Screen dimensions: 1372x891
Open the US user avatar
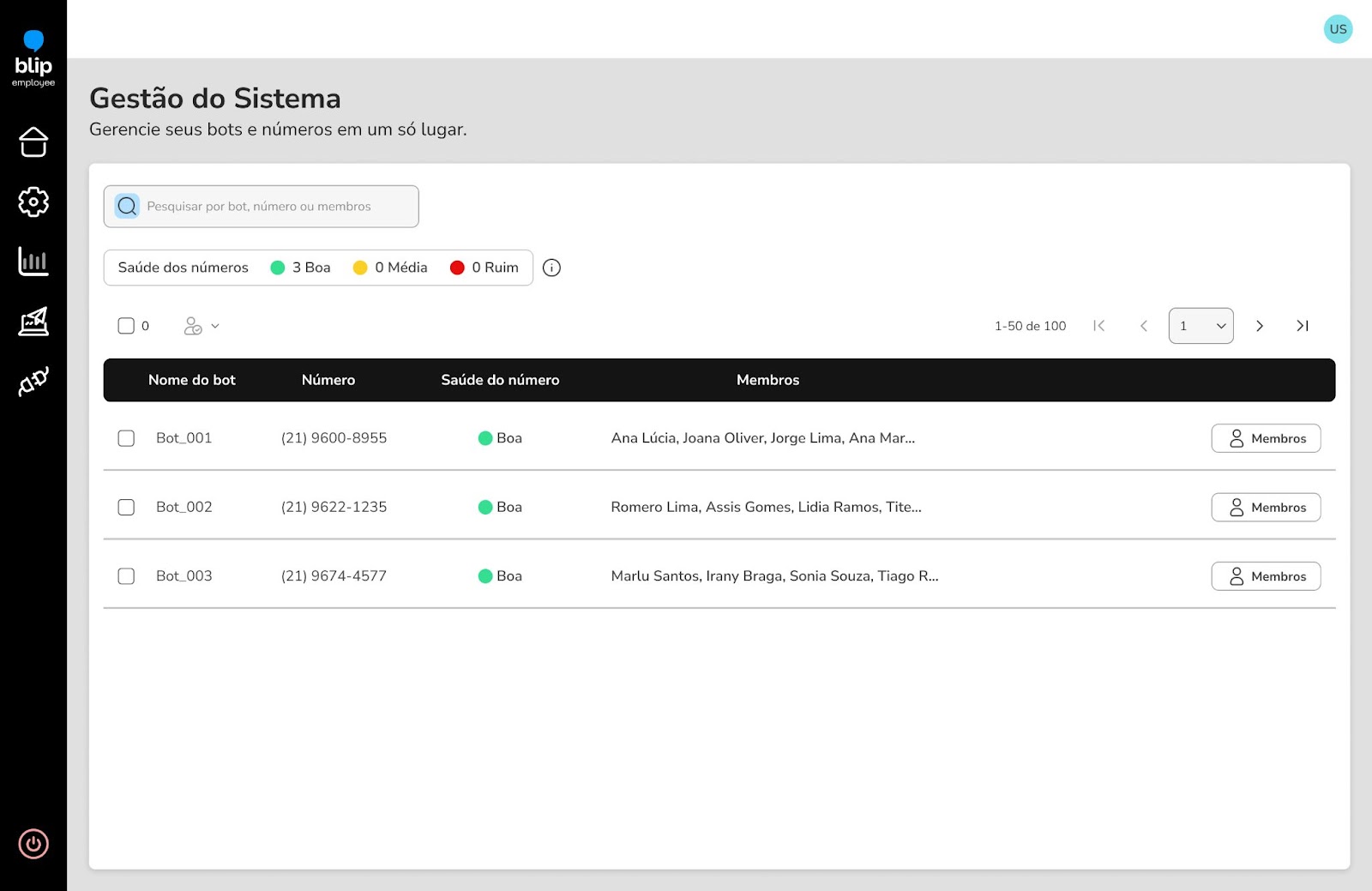click(1338, 29)
